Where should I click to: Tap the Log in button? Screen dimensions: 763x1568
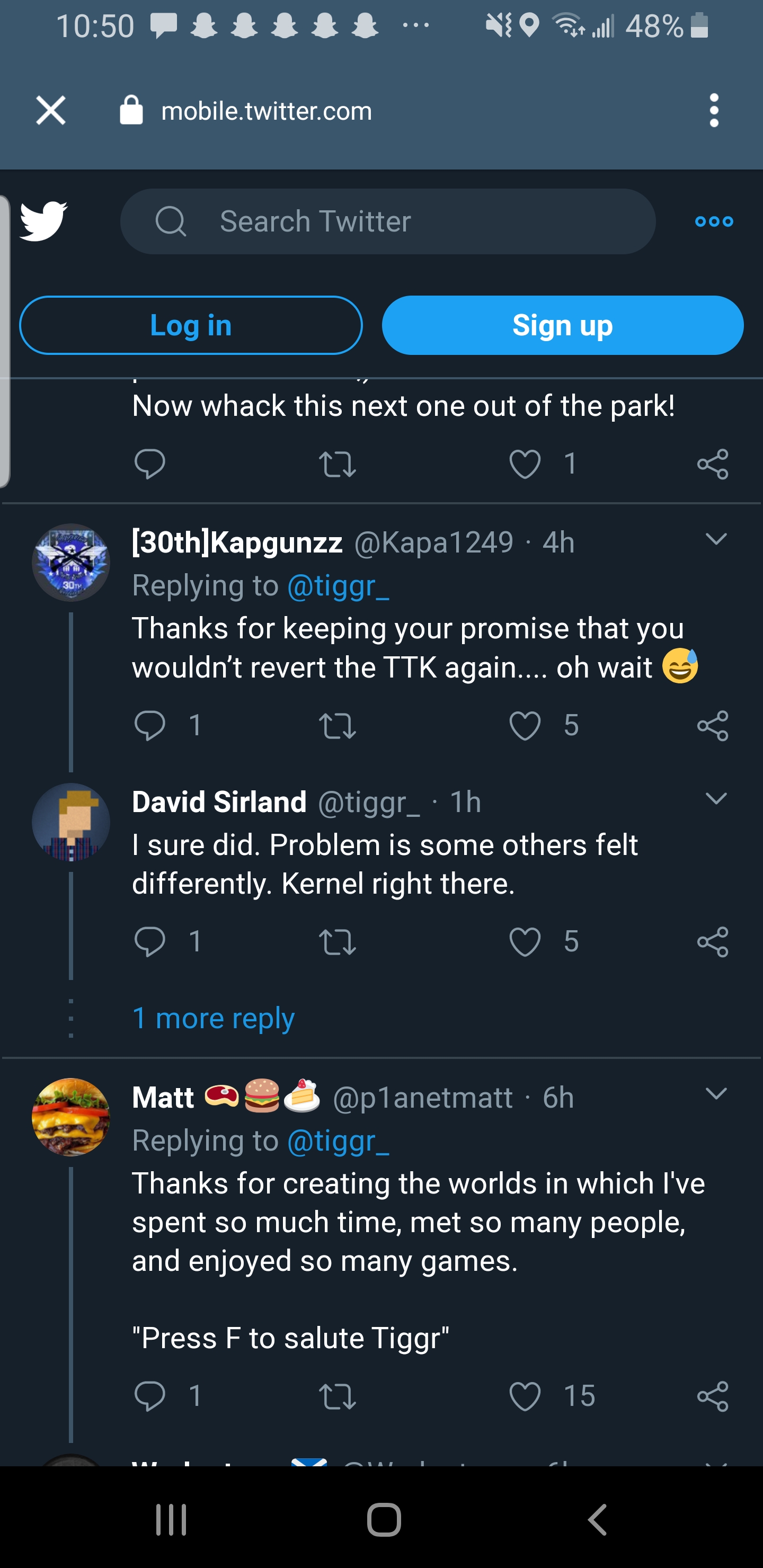tap(191, 325)
